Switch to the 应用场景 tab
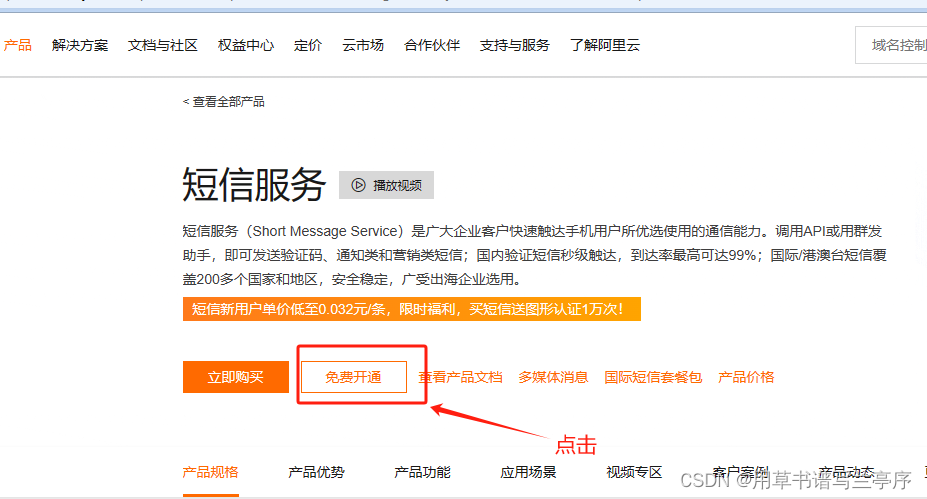This screenshot has width=927, height=499. click(528, 472)
